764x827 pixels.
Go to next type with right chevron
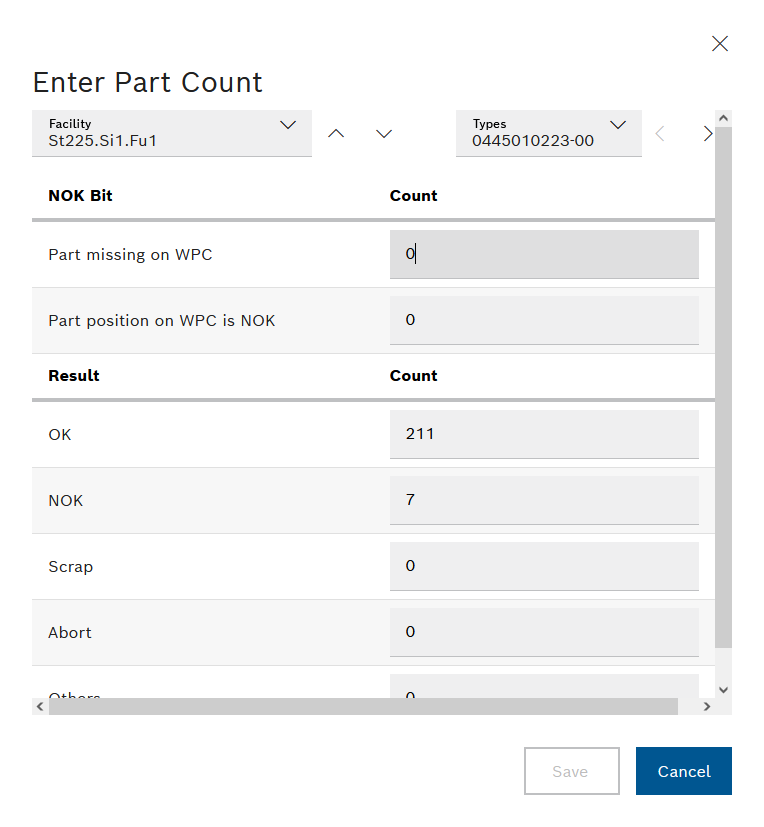[706, 134]
